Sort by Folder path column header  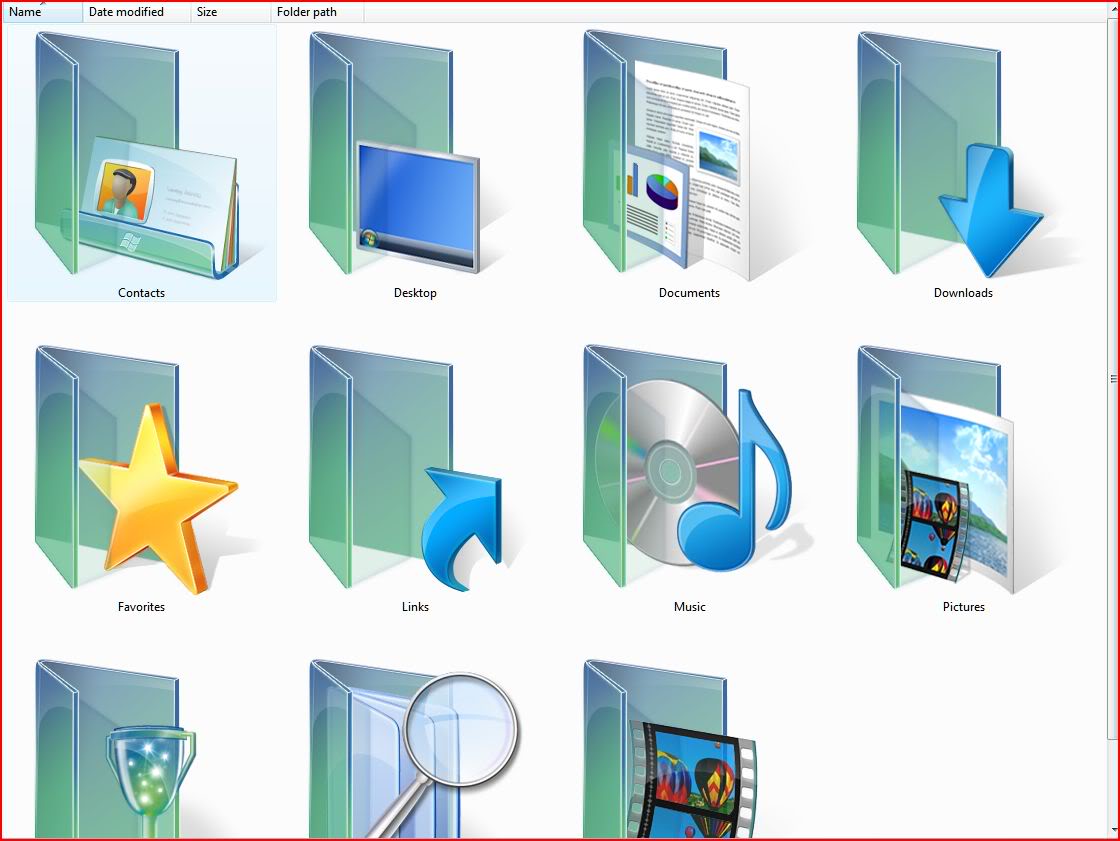point(317,12)
